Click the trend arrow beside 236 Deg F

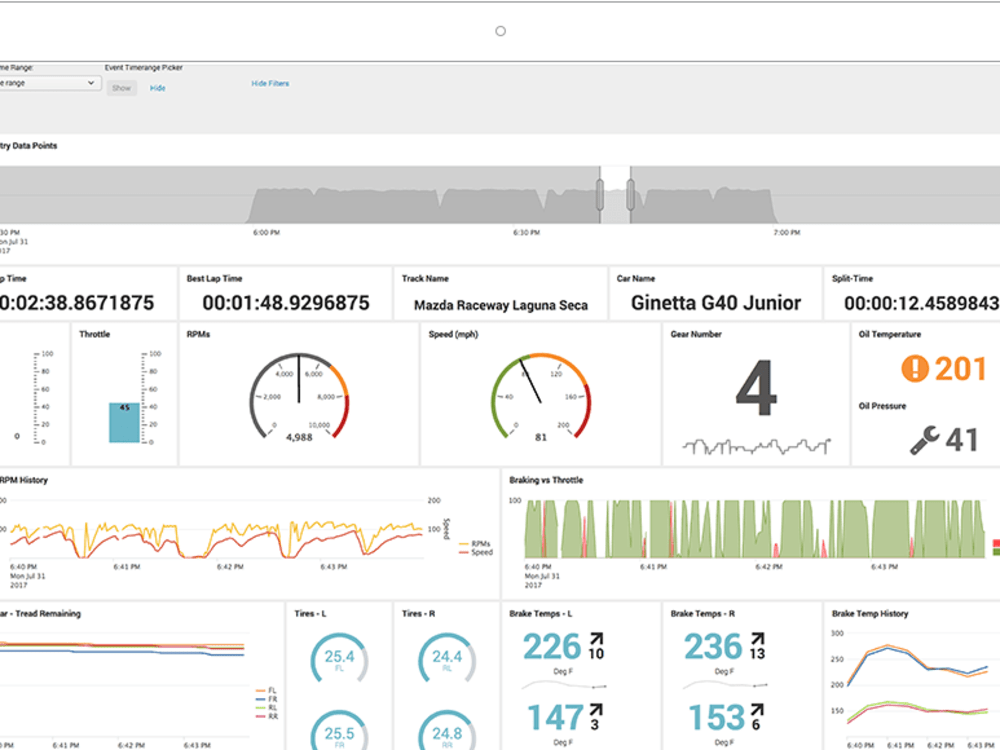[x=757, y=638]
